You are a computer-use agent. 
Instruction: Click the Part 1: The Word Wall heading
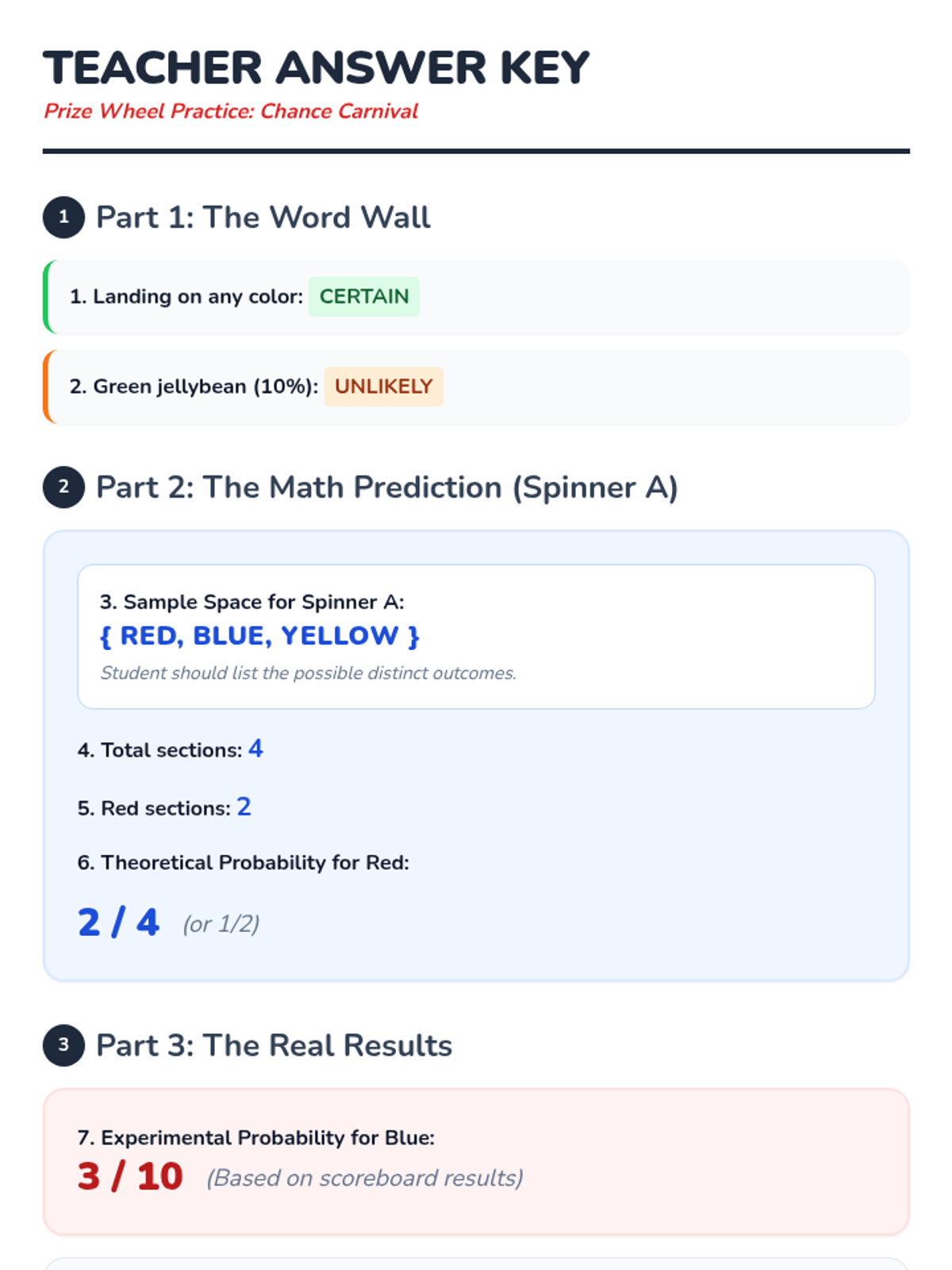(x=263, y=217)
